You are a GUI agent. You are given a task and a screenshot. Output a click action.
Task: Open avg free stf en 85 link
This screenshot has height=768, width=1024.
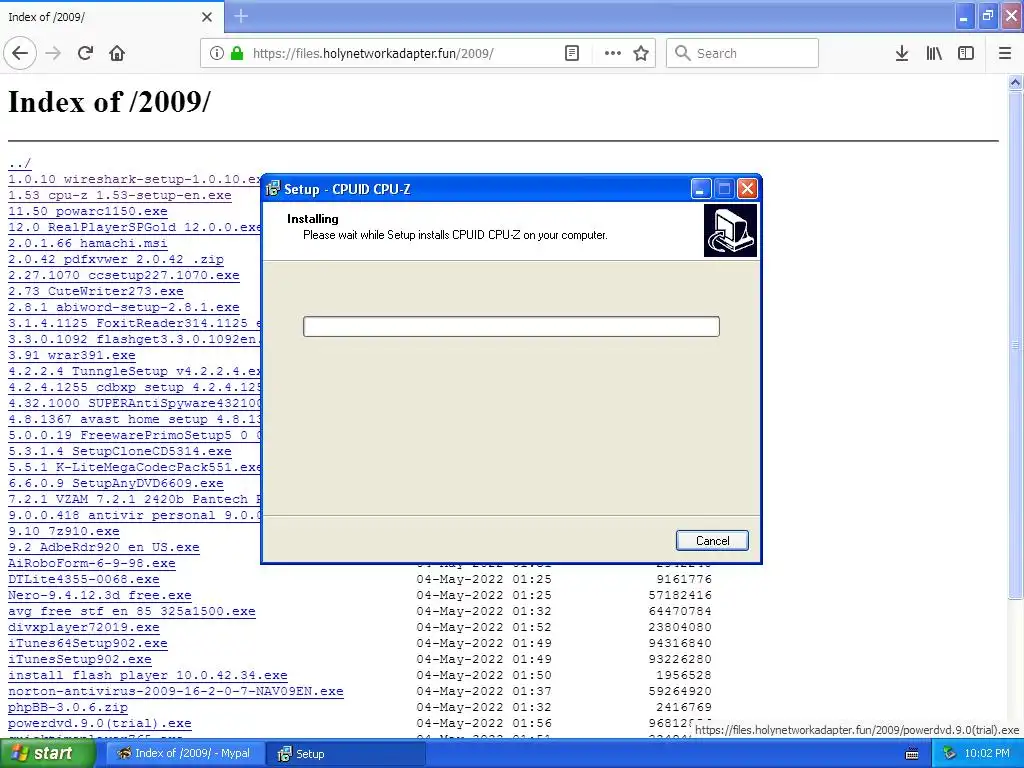[131, 611]
